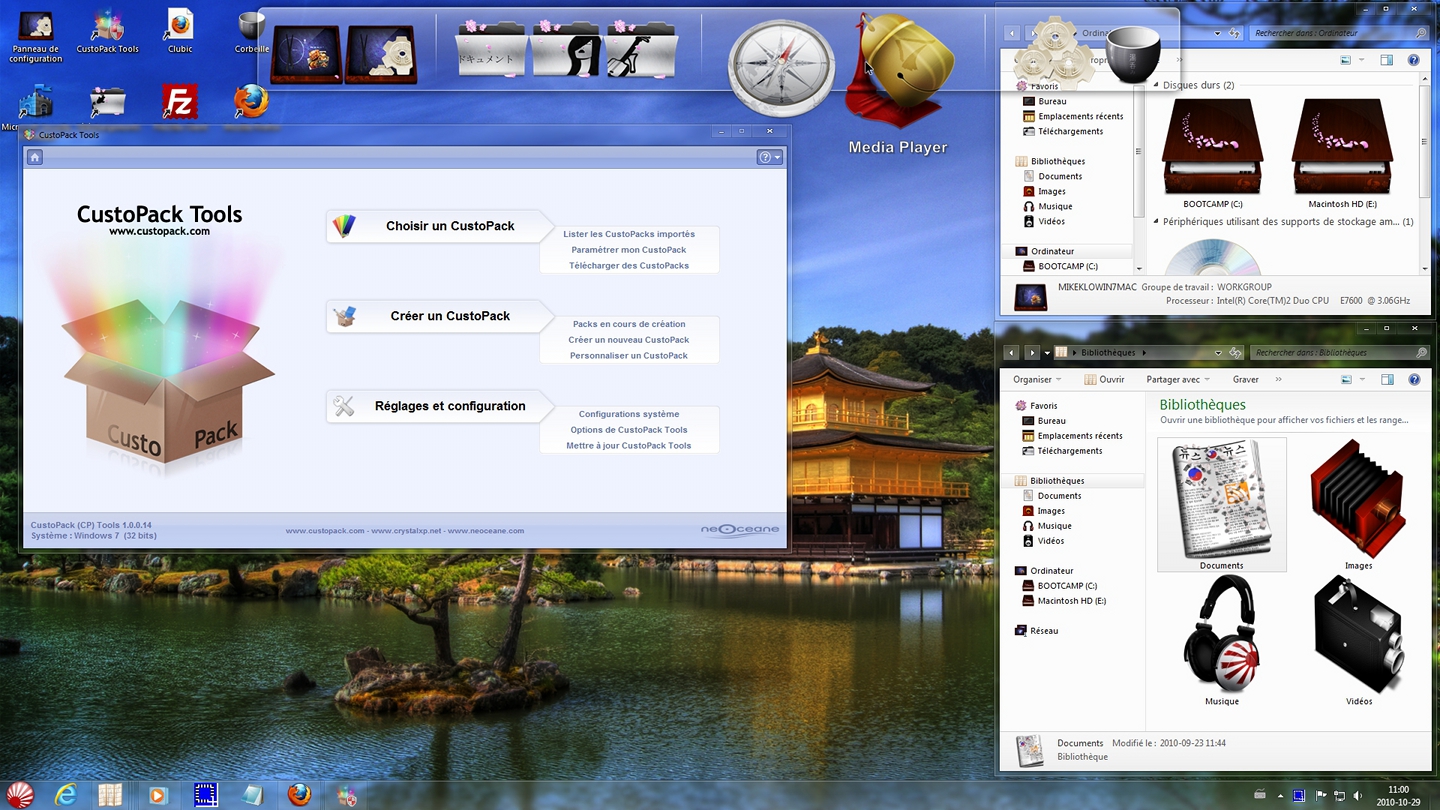Open Paramétrer mon CustoPack link
This screenshot has width=1440, height=810.
pos(629,250)
